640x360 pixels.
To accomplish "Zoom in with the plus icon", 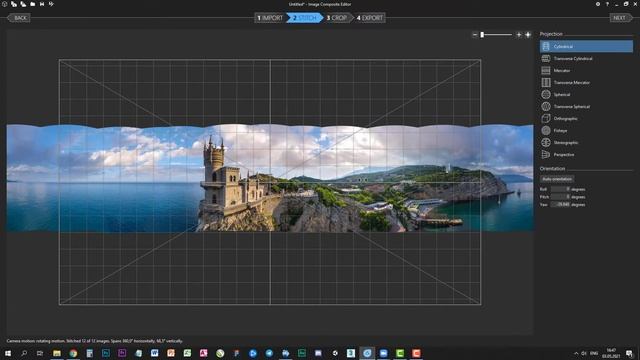I will 519,35.
